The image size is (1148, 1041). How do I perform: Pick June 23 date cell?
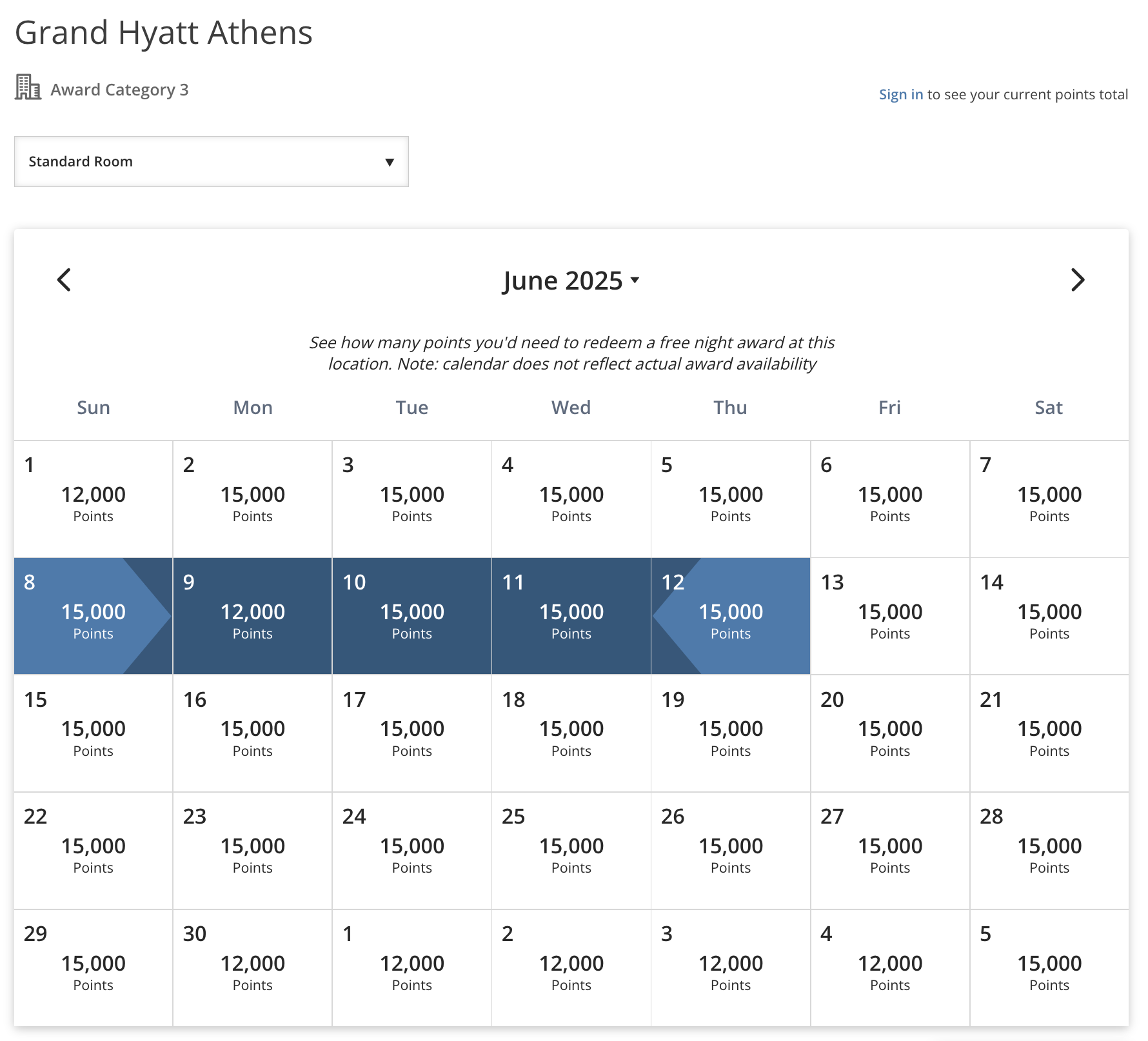coord(253,851)
